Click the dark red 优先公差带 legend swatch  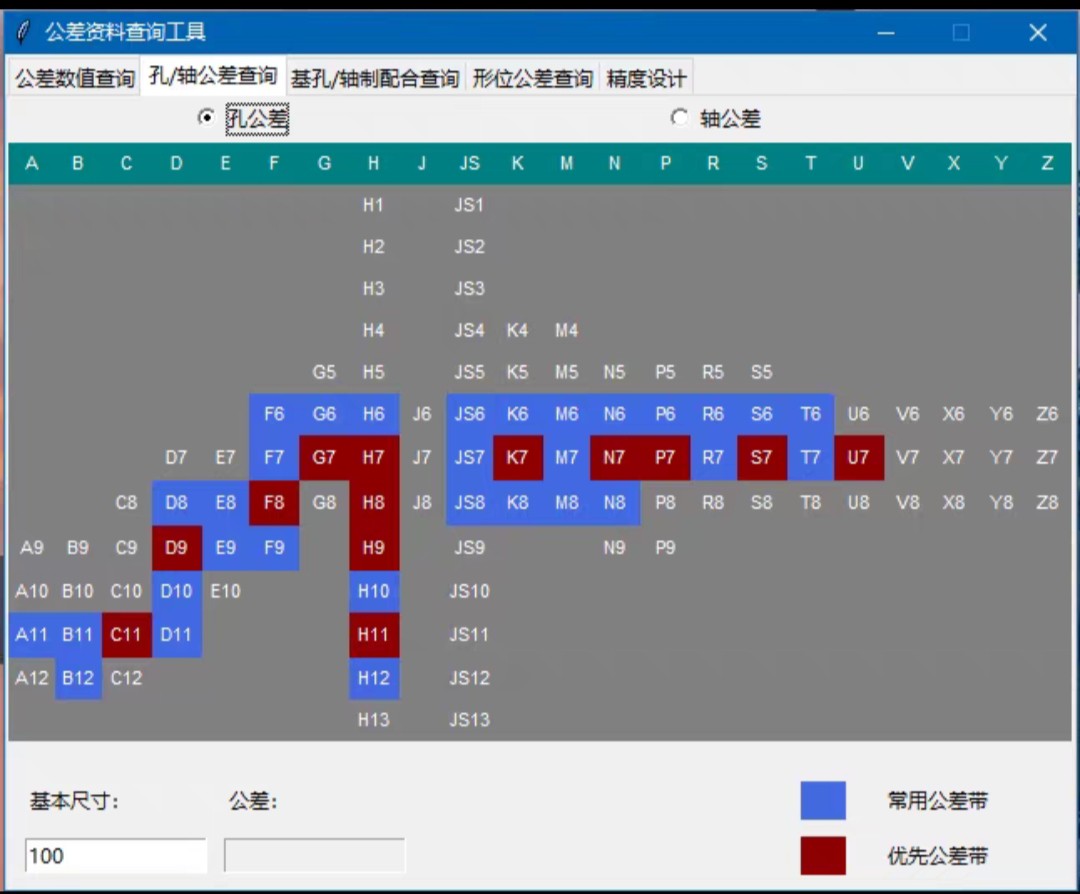pos(823,855)
